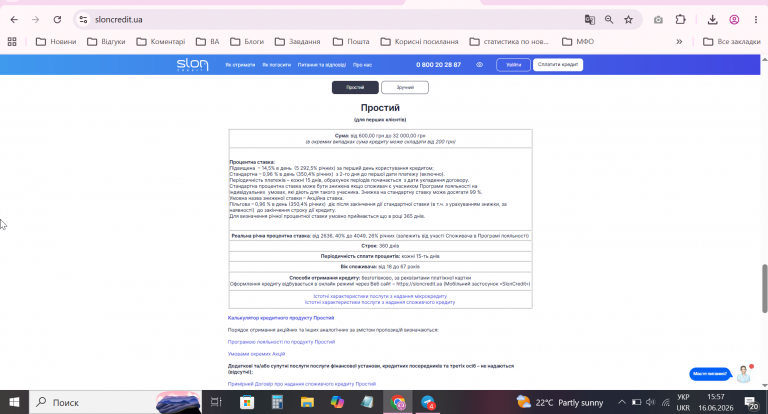Open Калькулятор кредитного продукту Простий link
Screen dimensions: 768x414
click(281, 318)
